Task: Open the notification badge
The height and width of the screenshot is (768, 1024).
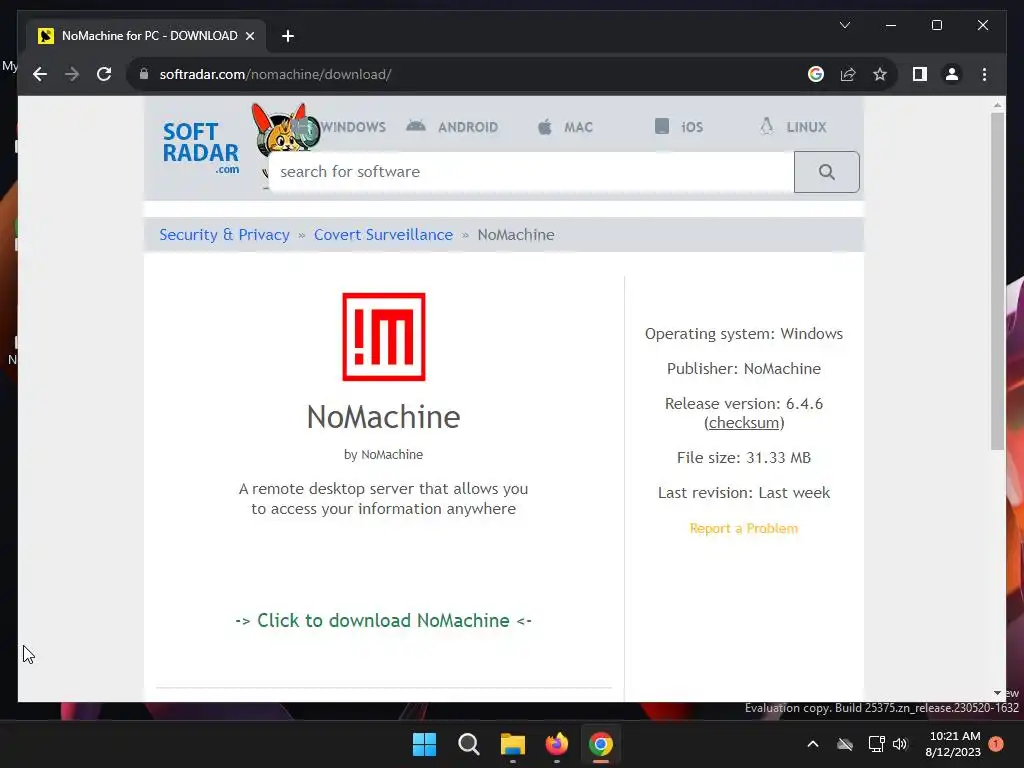Action: coord(996,744)
